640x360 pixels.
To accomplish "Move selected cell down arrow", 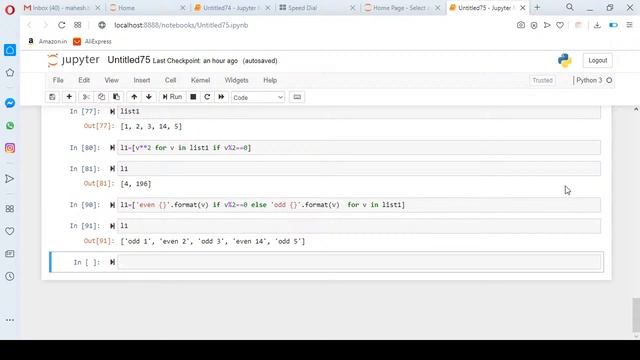I will [x=149, y=97].
